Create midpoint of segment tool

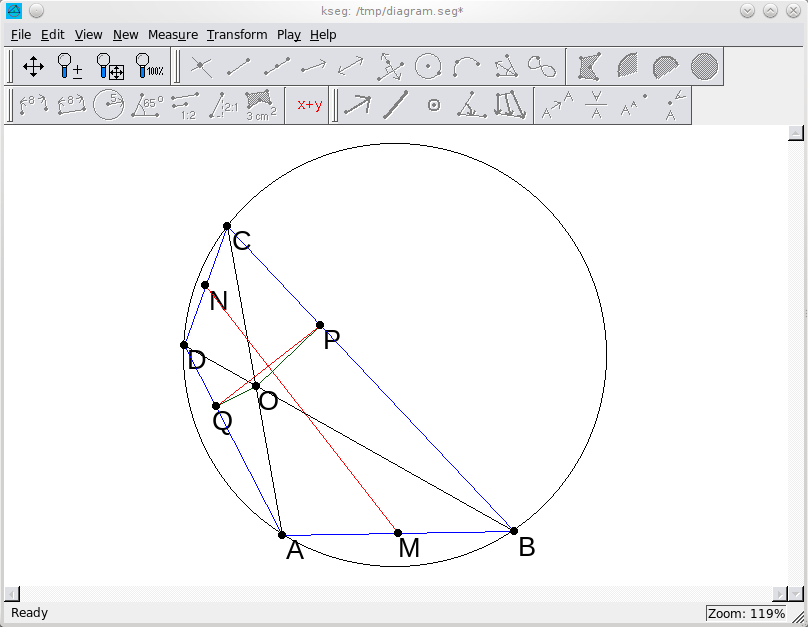pos(277,67)
